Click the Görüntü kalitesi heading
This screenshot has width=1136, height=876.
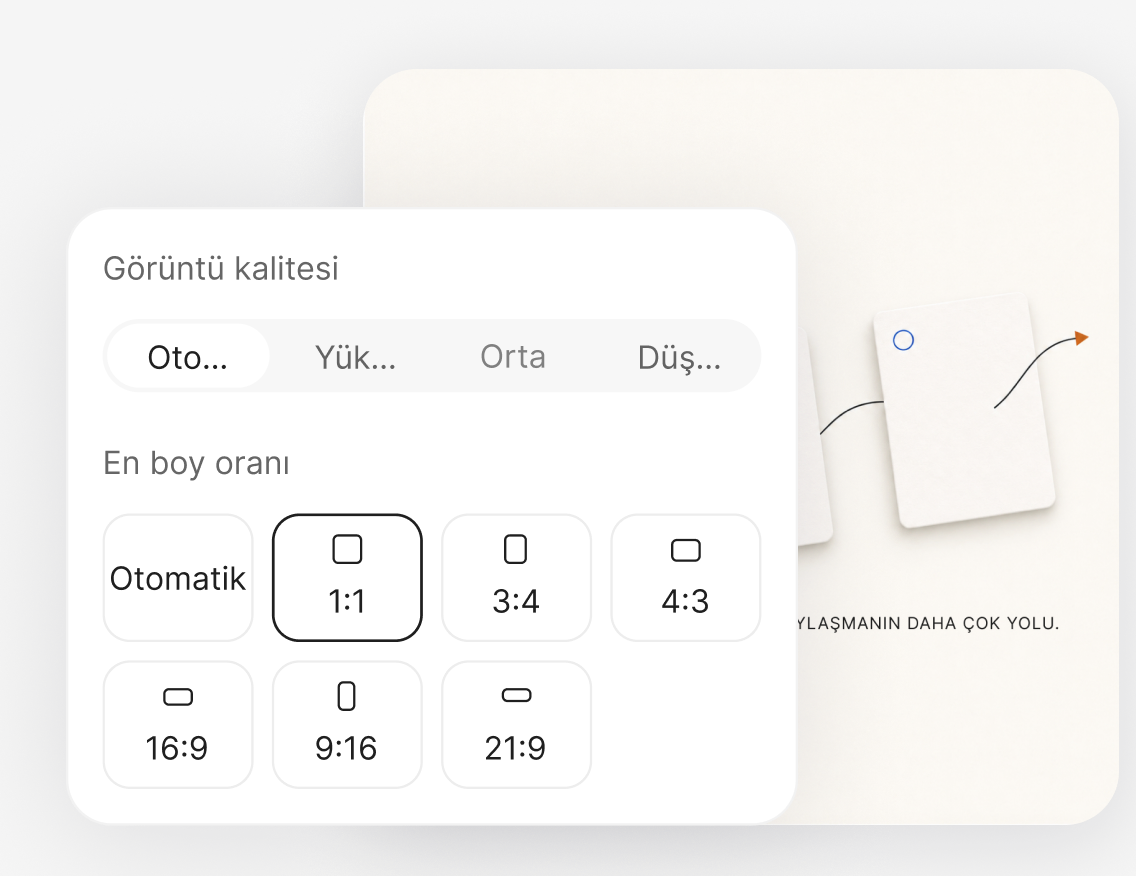pos(221,269)
